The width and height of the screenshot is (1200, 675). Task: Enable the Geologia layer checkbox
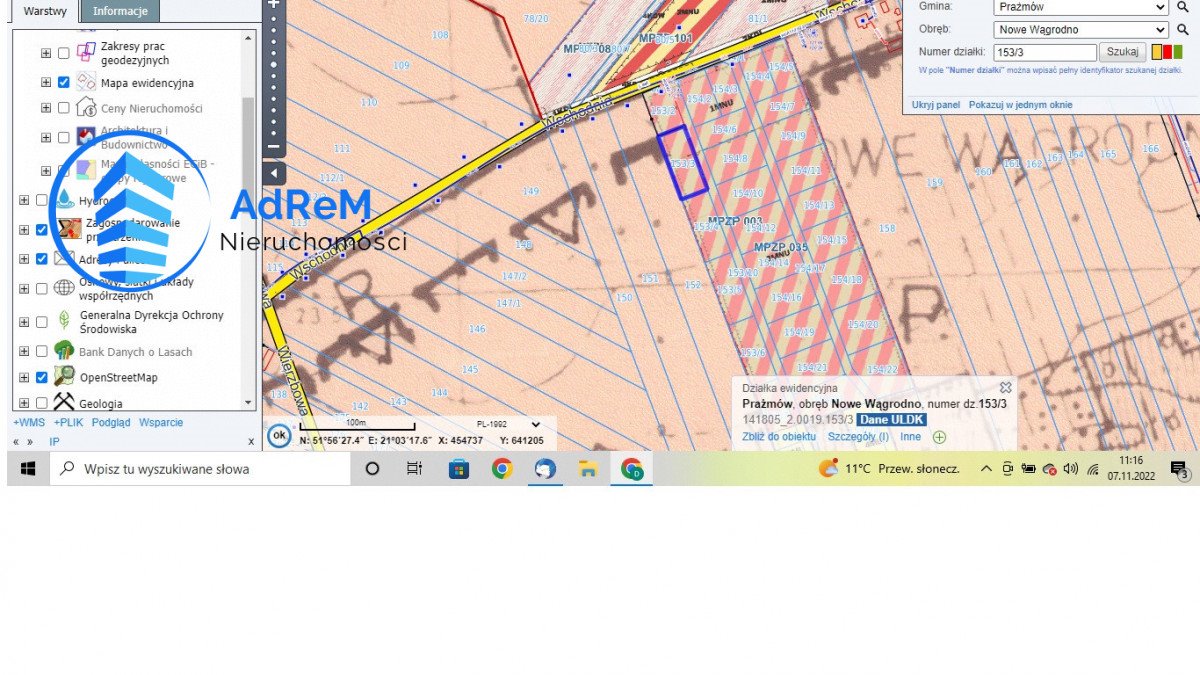pos(41,403)
